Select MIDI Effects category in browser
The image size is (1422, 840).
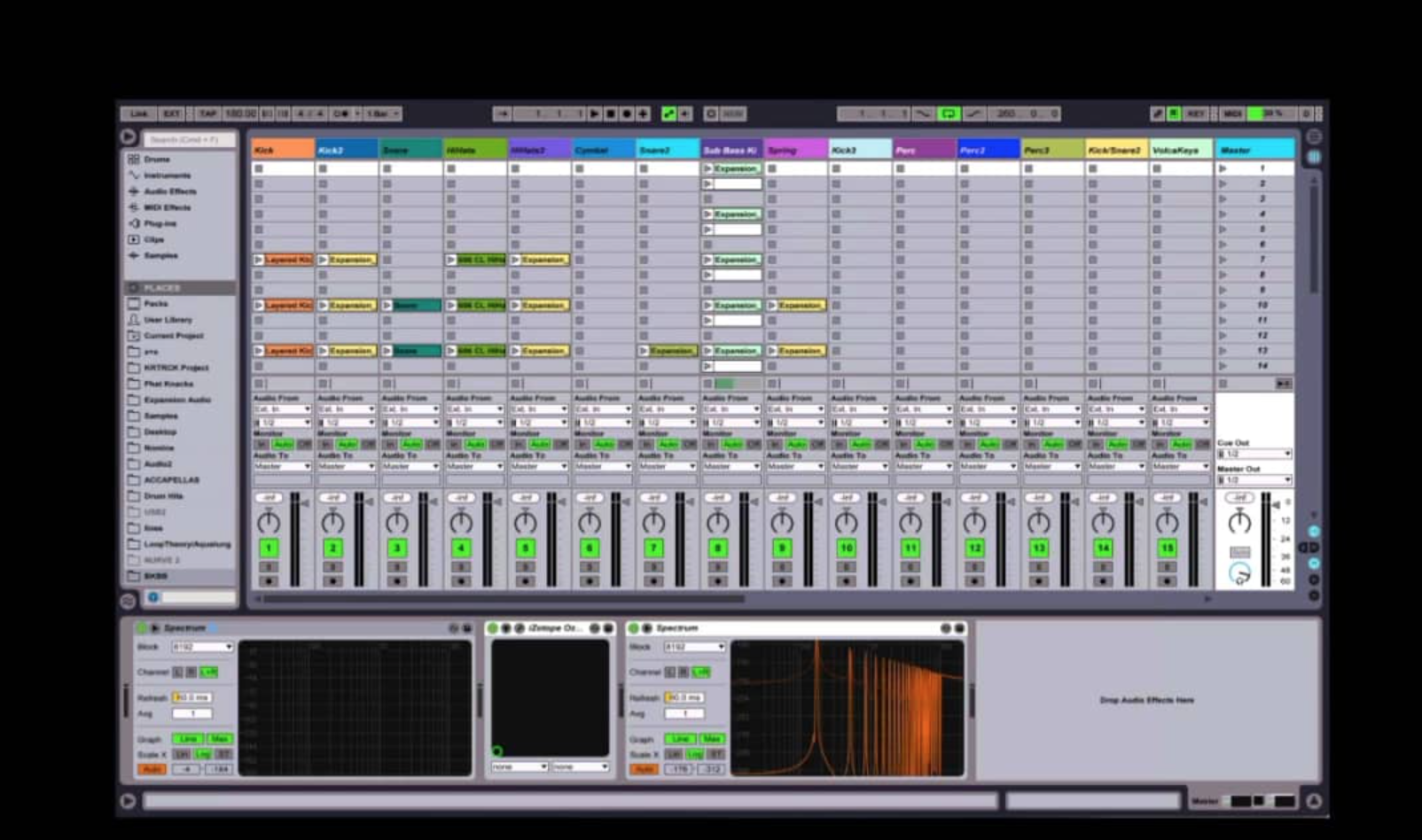[168, 207]
